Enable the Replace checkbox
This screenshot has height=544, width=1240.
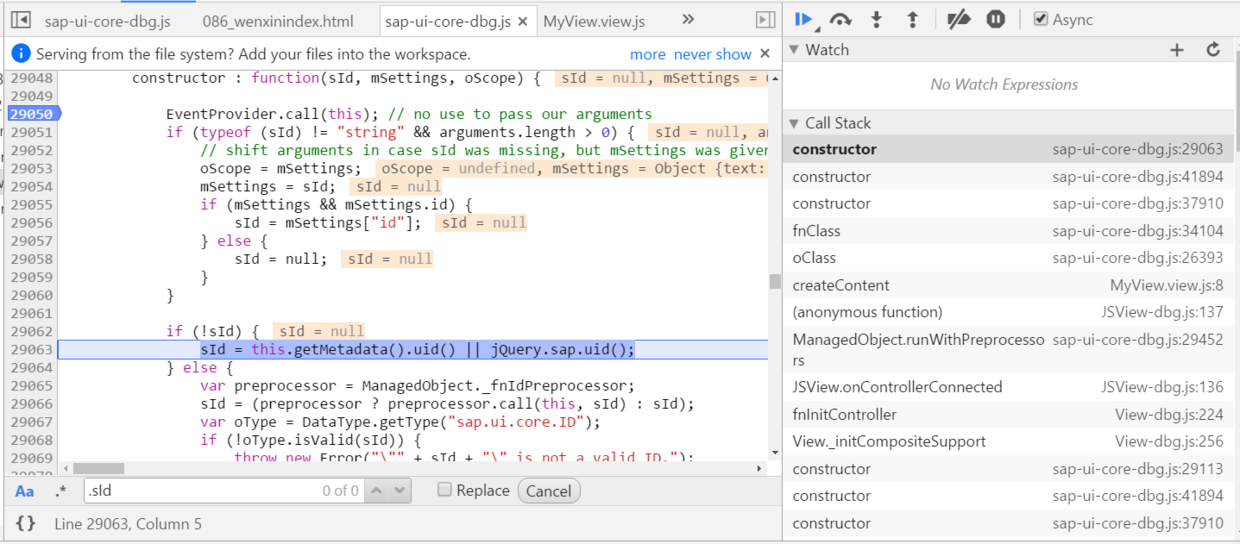pyautogui.click(x=445, y=491)
